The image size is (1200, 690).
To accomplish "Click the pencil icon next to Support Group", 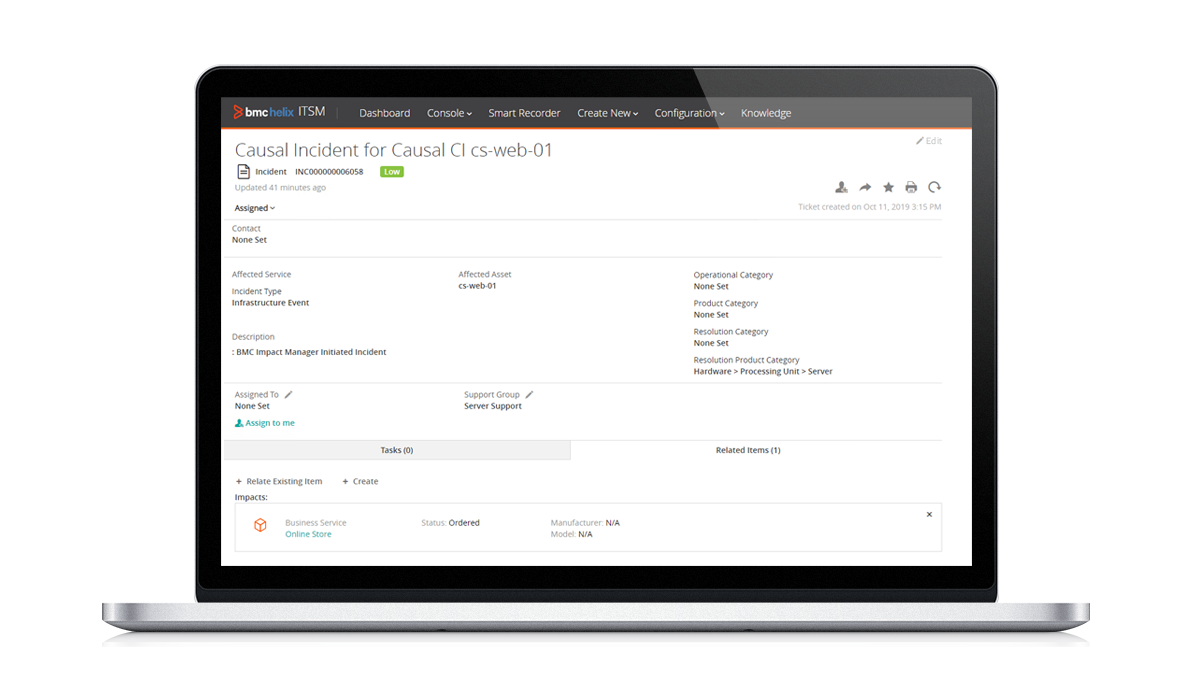I will click(530, 395).
